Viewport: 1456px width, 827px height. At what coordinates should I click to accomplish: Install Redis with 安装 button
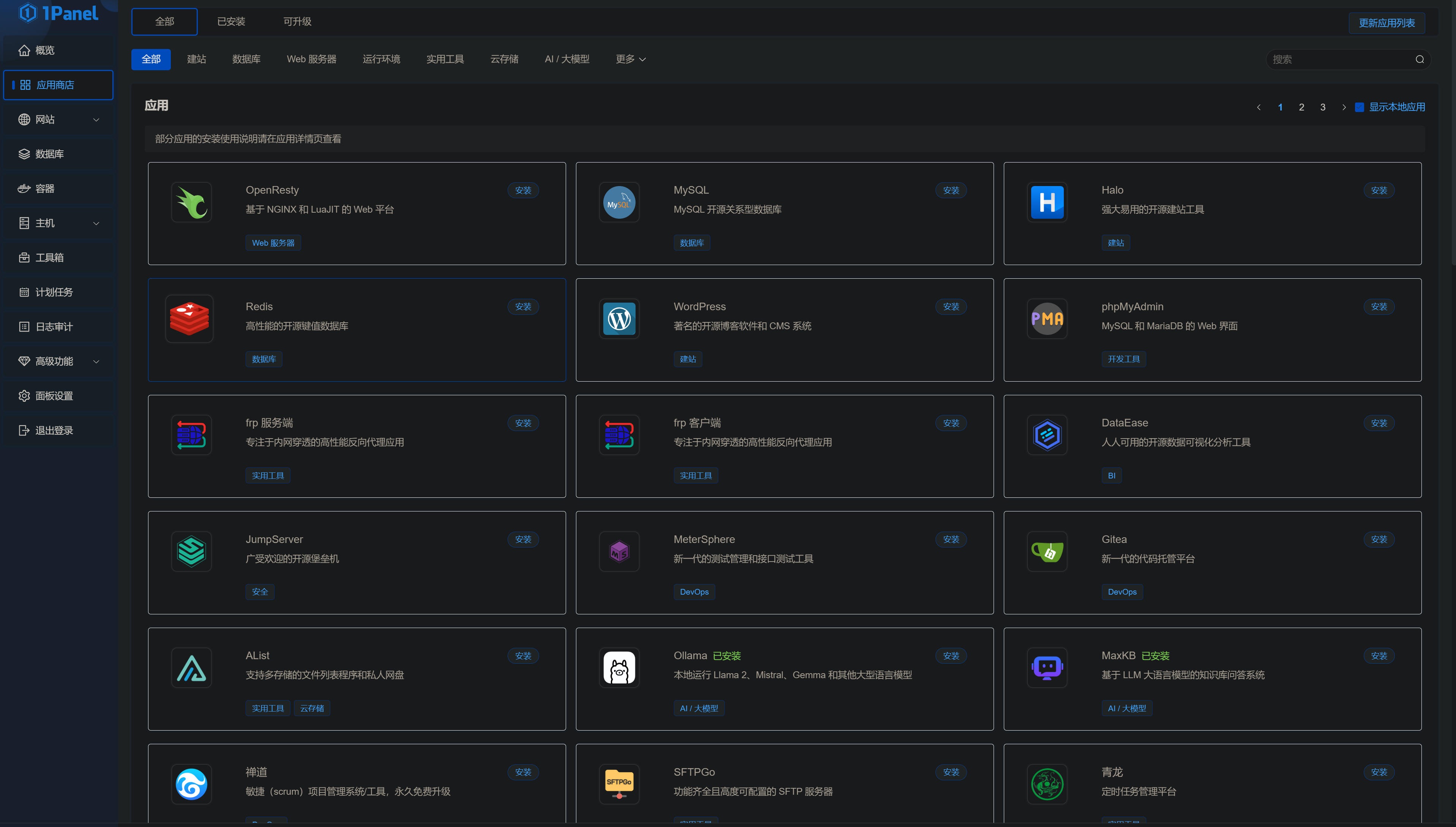click(523, 307)
